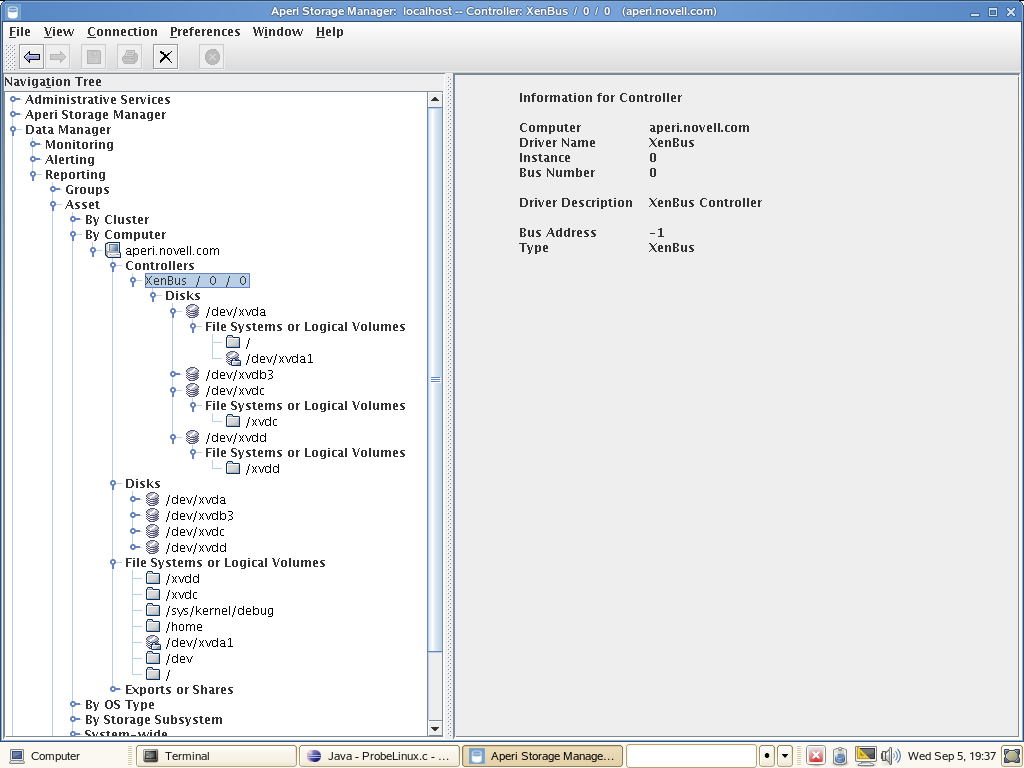Select the Reporting tree label
The height and width of the screenshot is (768, 1024).
(75, 174)
